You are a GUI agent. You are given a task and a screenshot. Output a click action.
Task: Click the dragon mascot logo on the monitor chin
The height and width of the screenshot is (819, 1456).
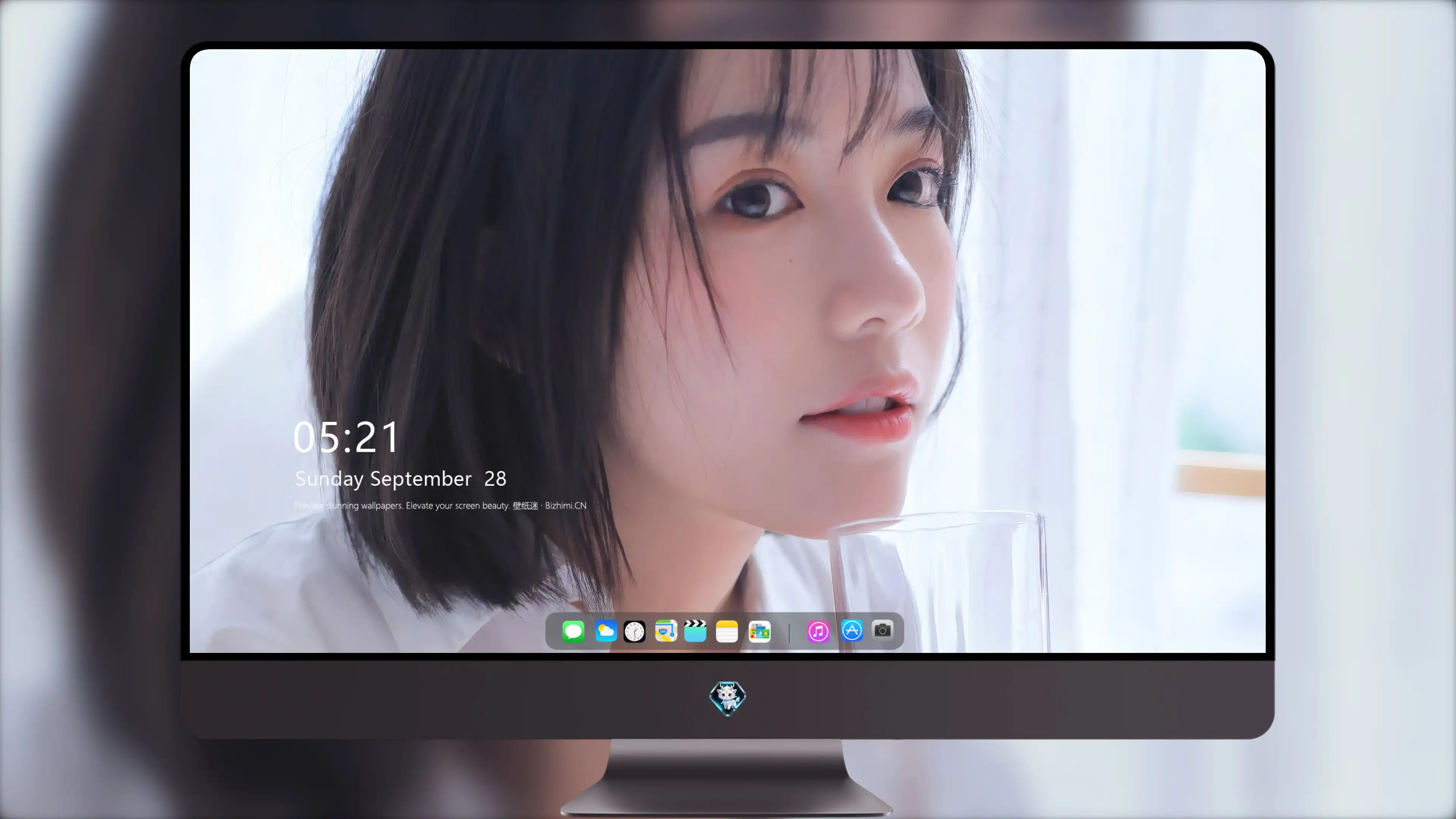coord(728,698)
